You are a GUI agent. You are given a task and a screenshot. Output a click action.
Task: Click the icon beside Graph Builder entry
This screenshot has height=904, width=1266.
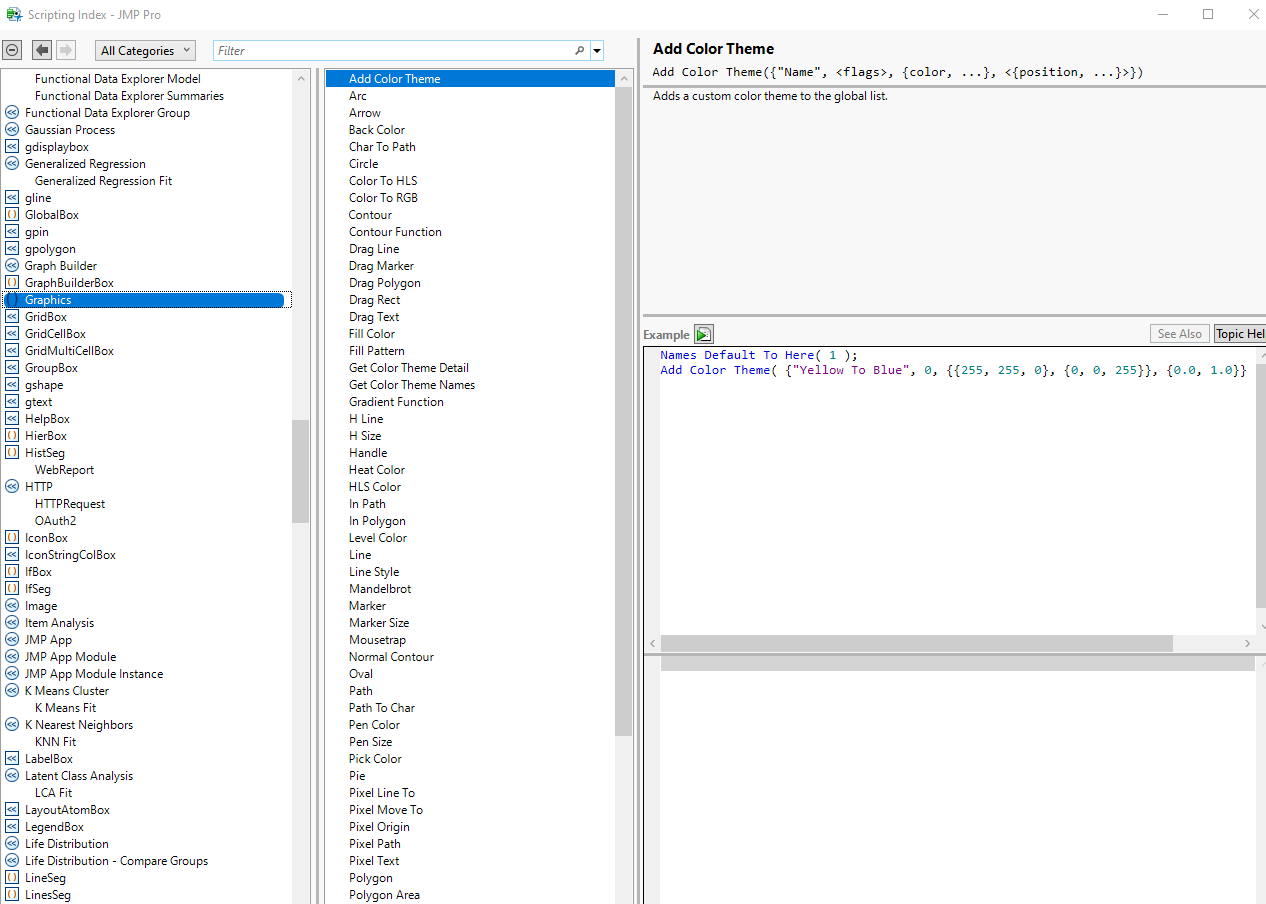tap(11, 265)
